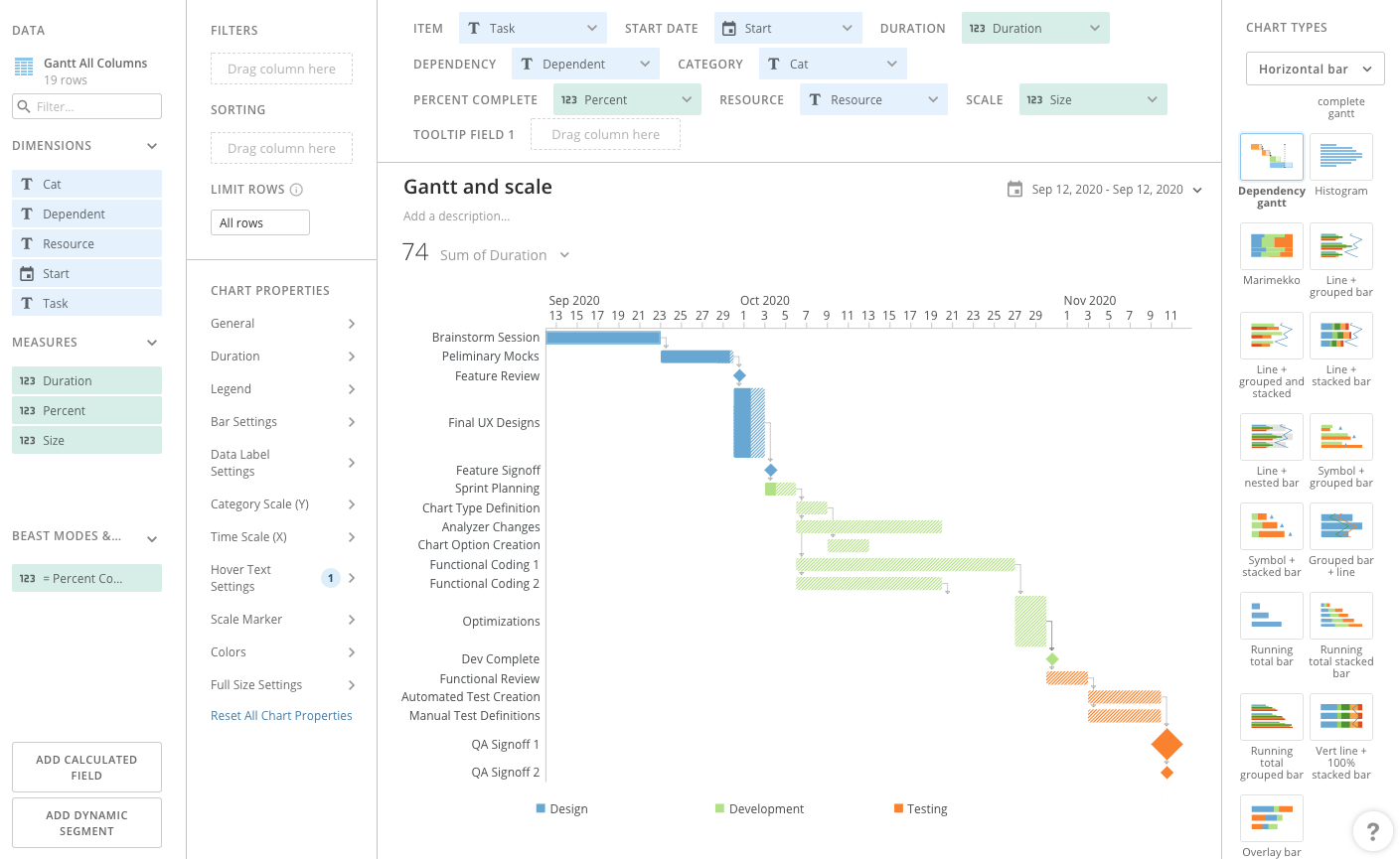Collapse the Dimensions section
Image resolution: width=1400 pixels, height=859 pixels.
[x=152, y=146]
